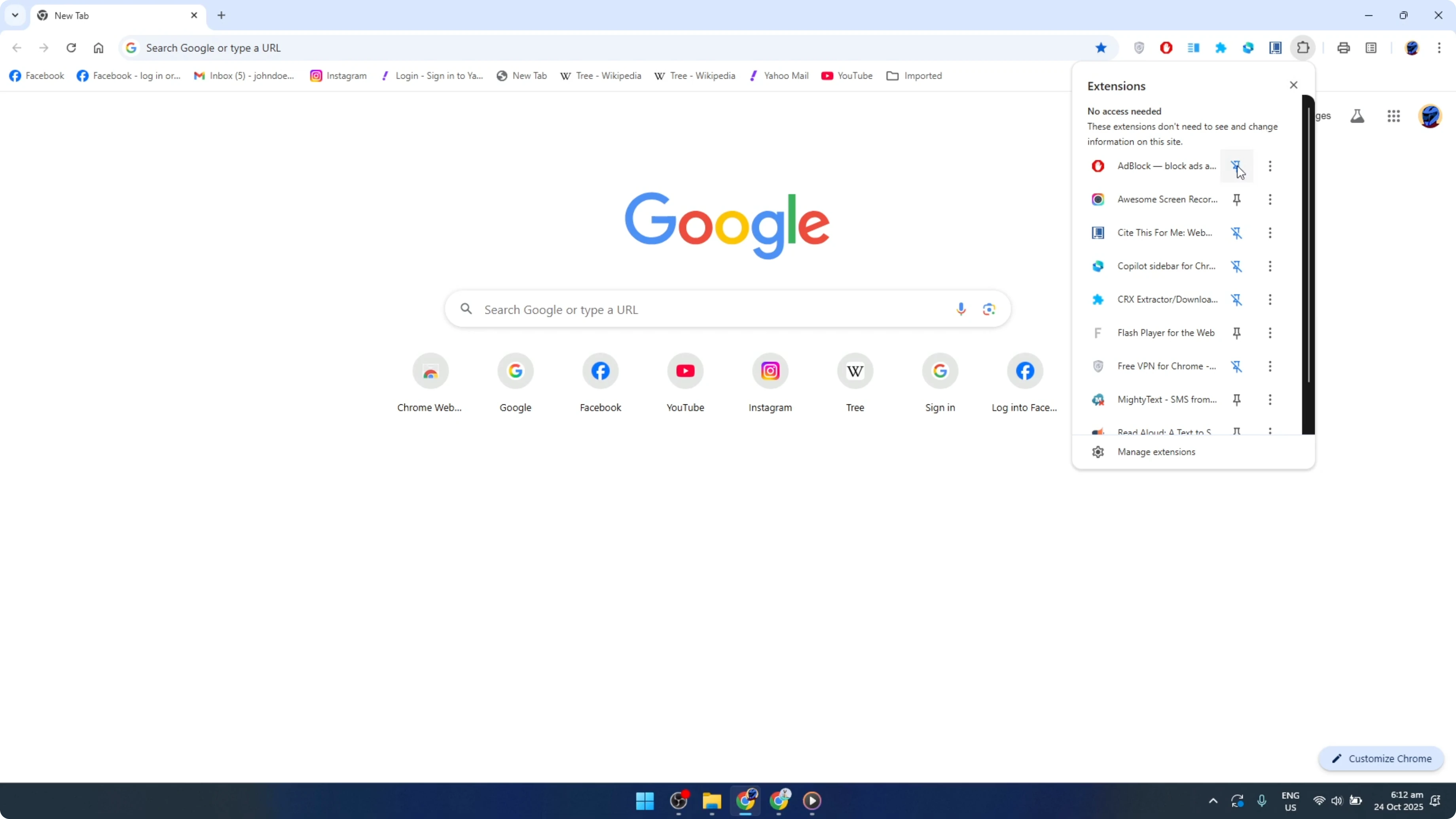Start voice search using the microphone icon

pos(961,309)
